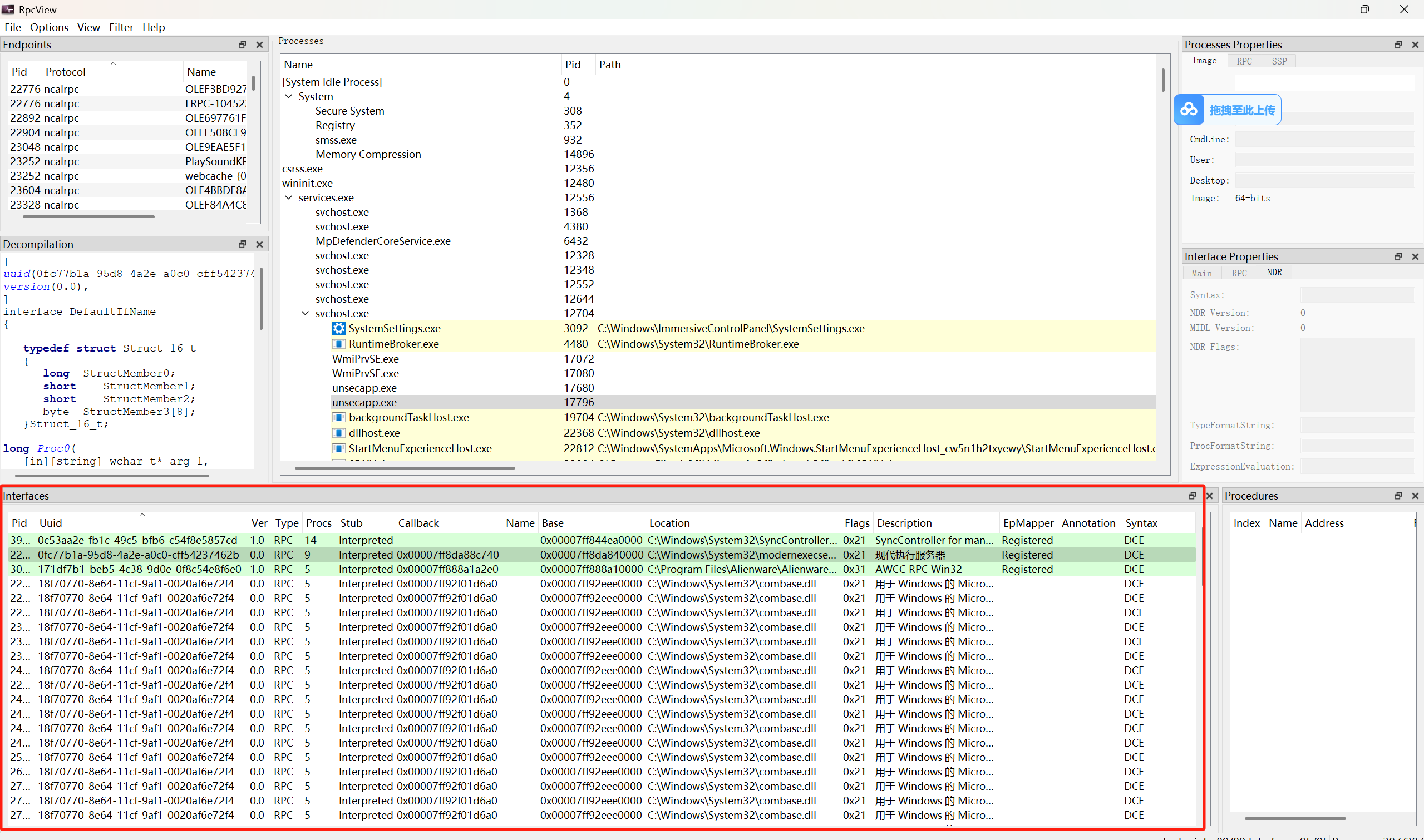Collapse svchost.exe 12704 child processes
This screenshot has height=840, width=1424.
click(x=305, y=313)
